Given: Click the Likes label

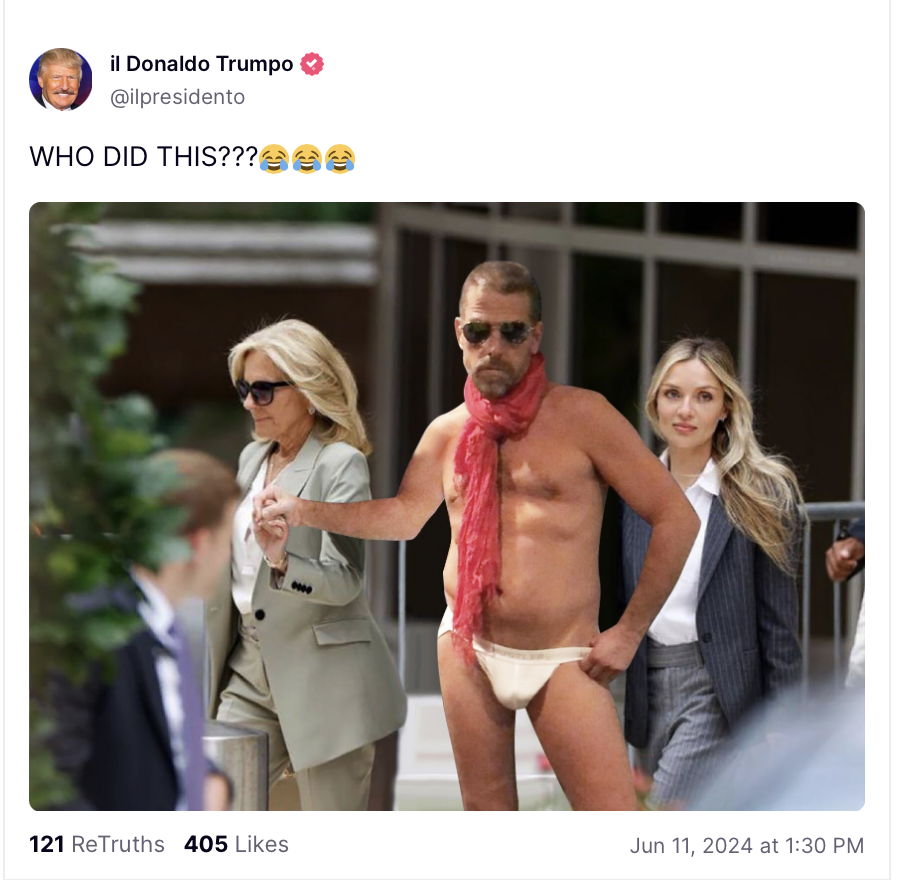Looking at the screenshot, I should point(262,844).
